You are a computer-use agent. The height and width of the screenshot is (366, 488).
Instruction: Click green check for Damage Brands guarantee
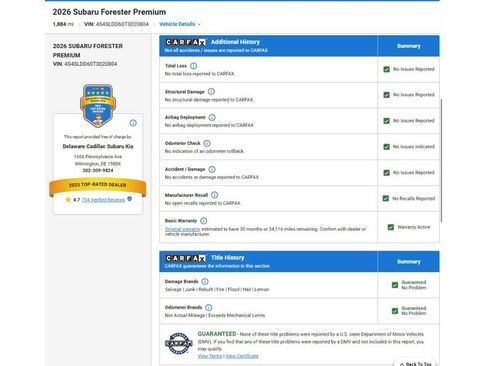(395, 285)
